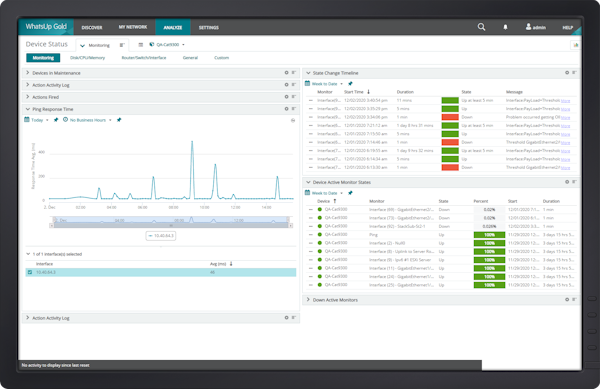Open the search magnifier in header
This screenshot has width=600, height=389.
(481, 27)
